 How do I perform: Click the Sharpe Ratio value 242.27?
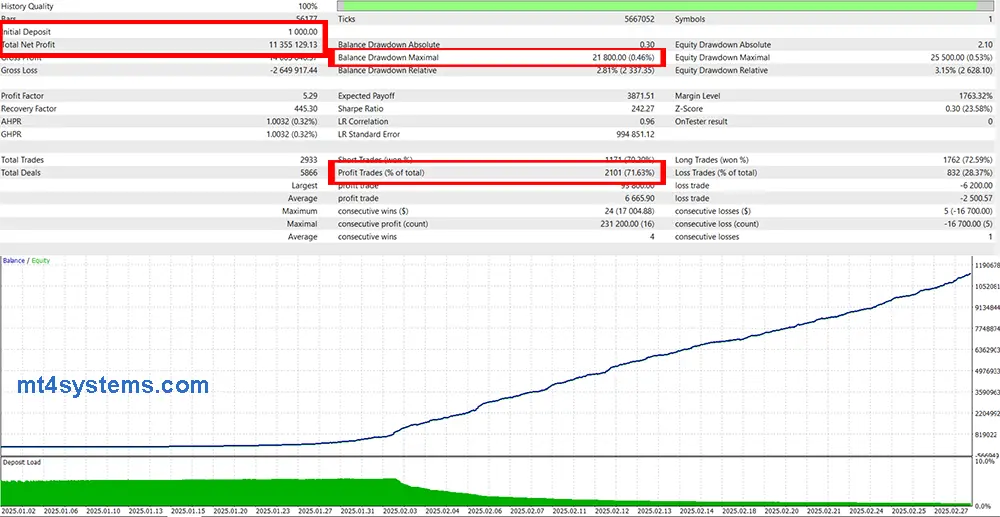point(638,109)
